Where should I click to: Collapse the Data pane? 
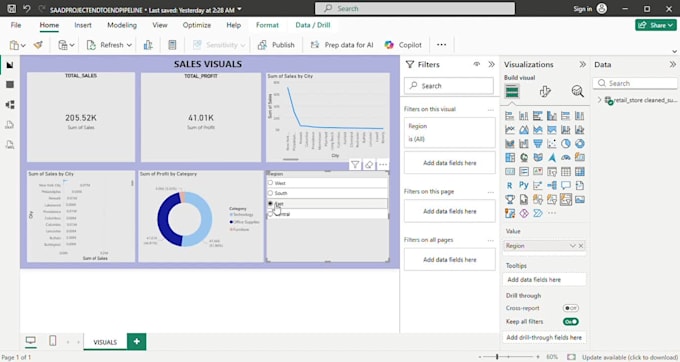coord(673,64)
